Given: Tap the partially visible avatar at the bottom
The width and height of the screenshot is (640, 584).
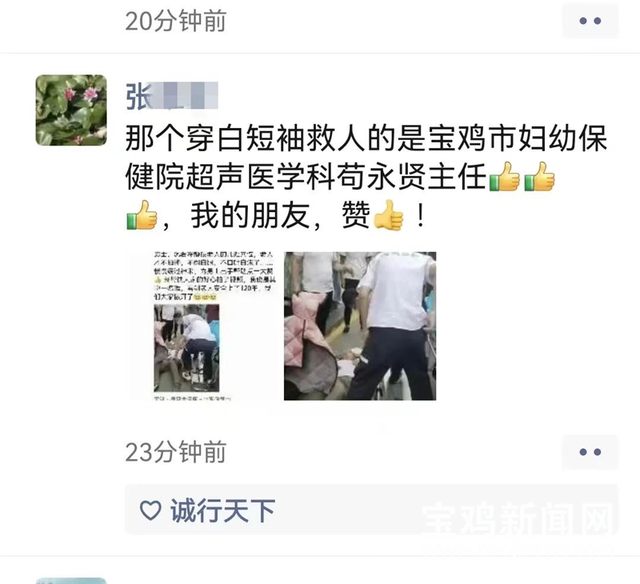Looking at the screenshot, I should click(x=71, y=580).
